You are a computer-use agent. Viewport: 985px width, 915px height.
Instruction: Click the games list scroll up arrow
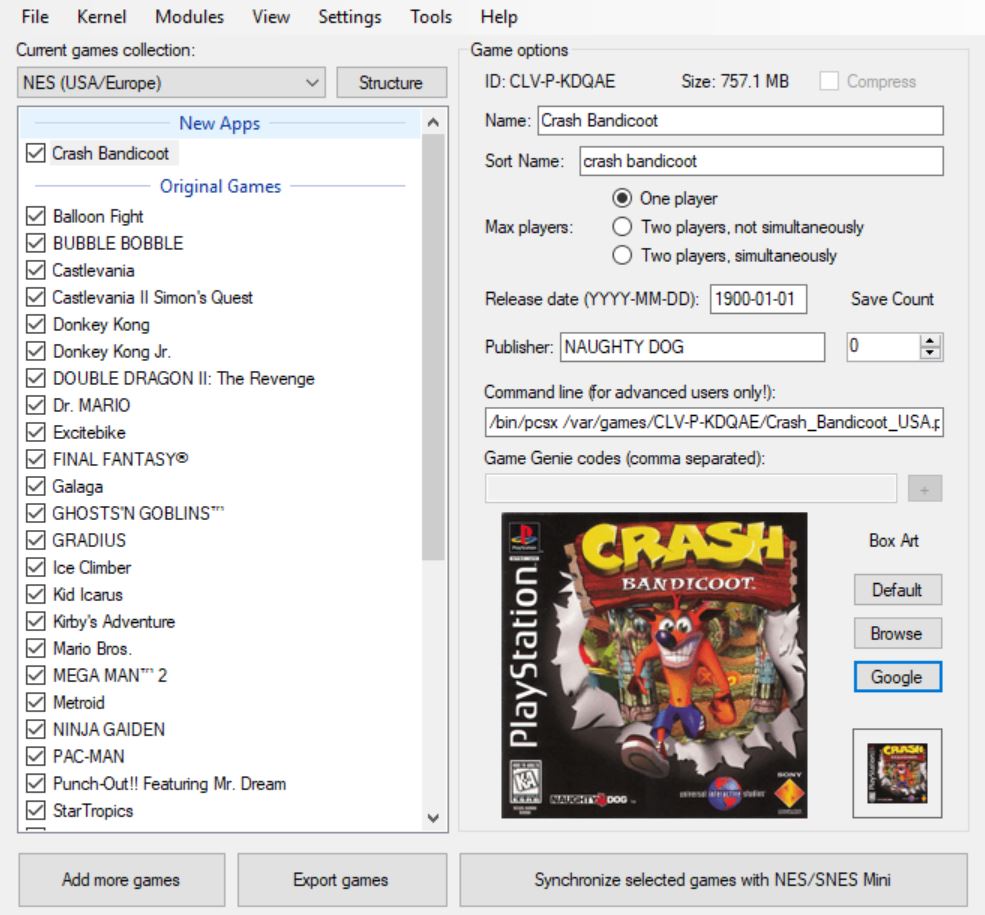click(x=433, y=122)
